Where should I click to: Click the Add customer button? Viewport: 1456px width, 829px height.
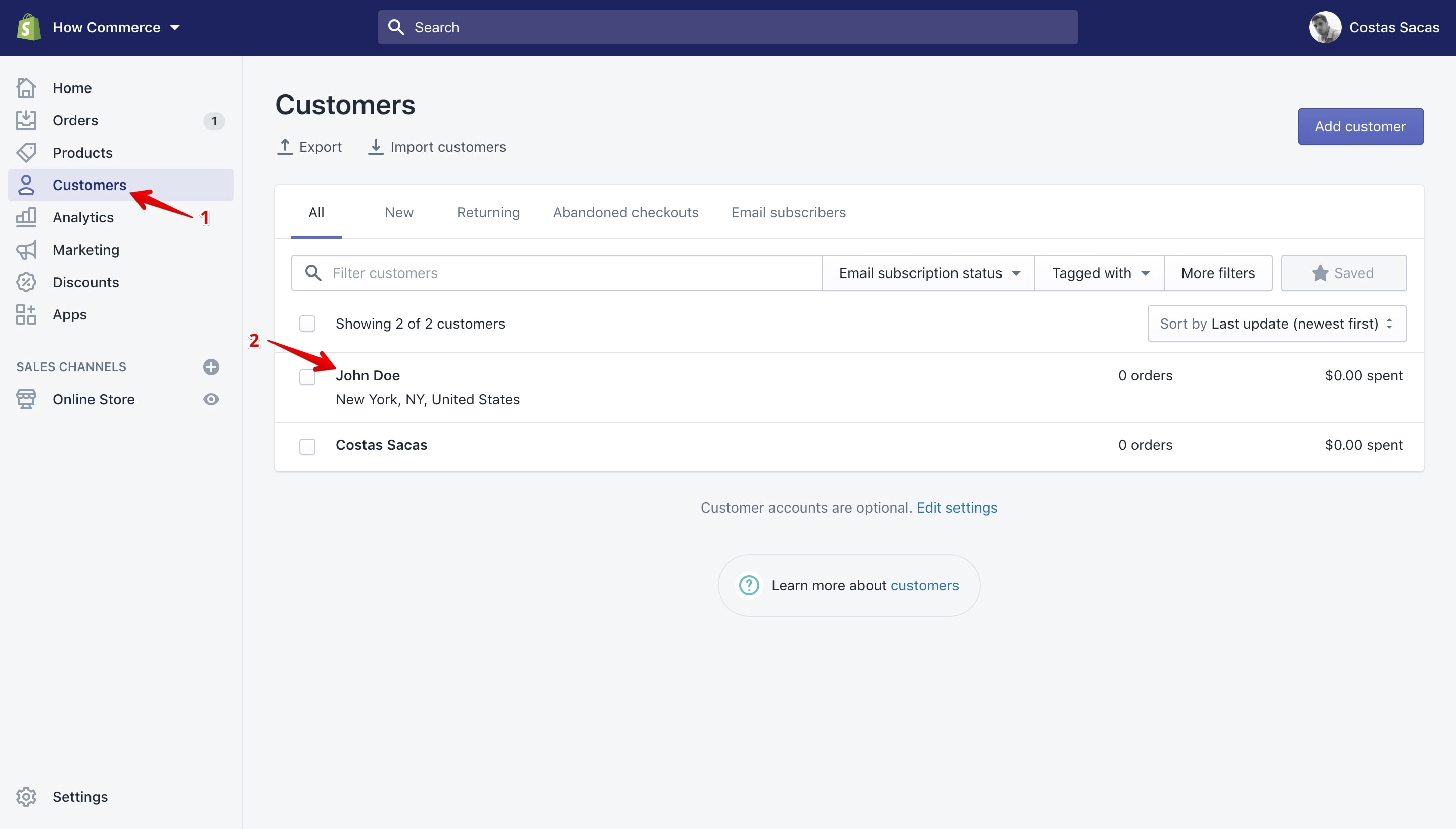pyautogui.click(x=1360, y=126)
